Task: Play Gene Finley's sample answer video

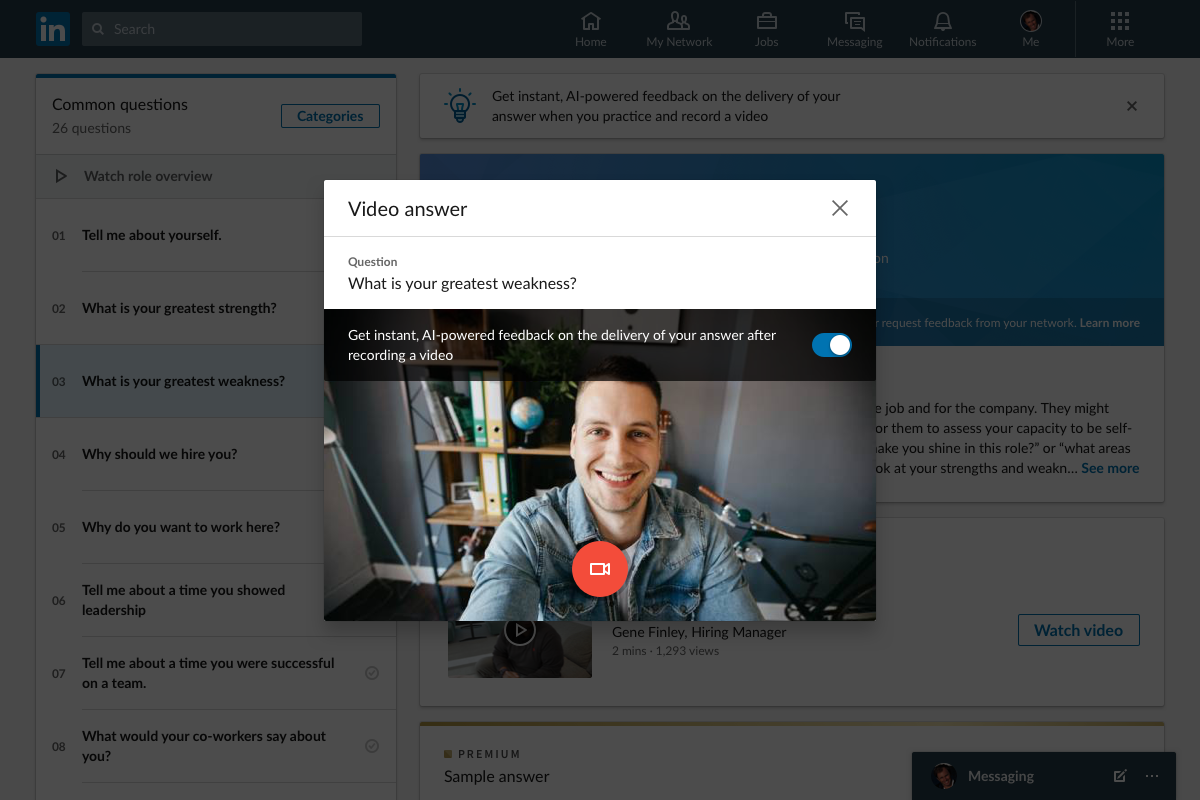Action: (x=520, y=630)
